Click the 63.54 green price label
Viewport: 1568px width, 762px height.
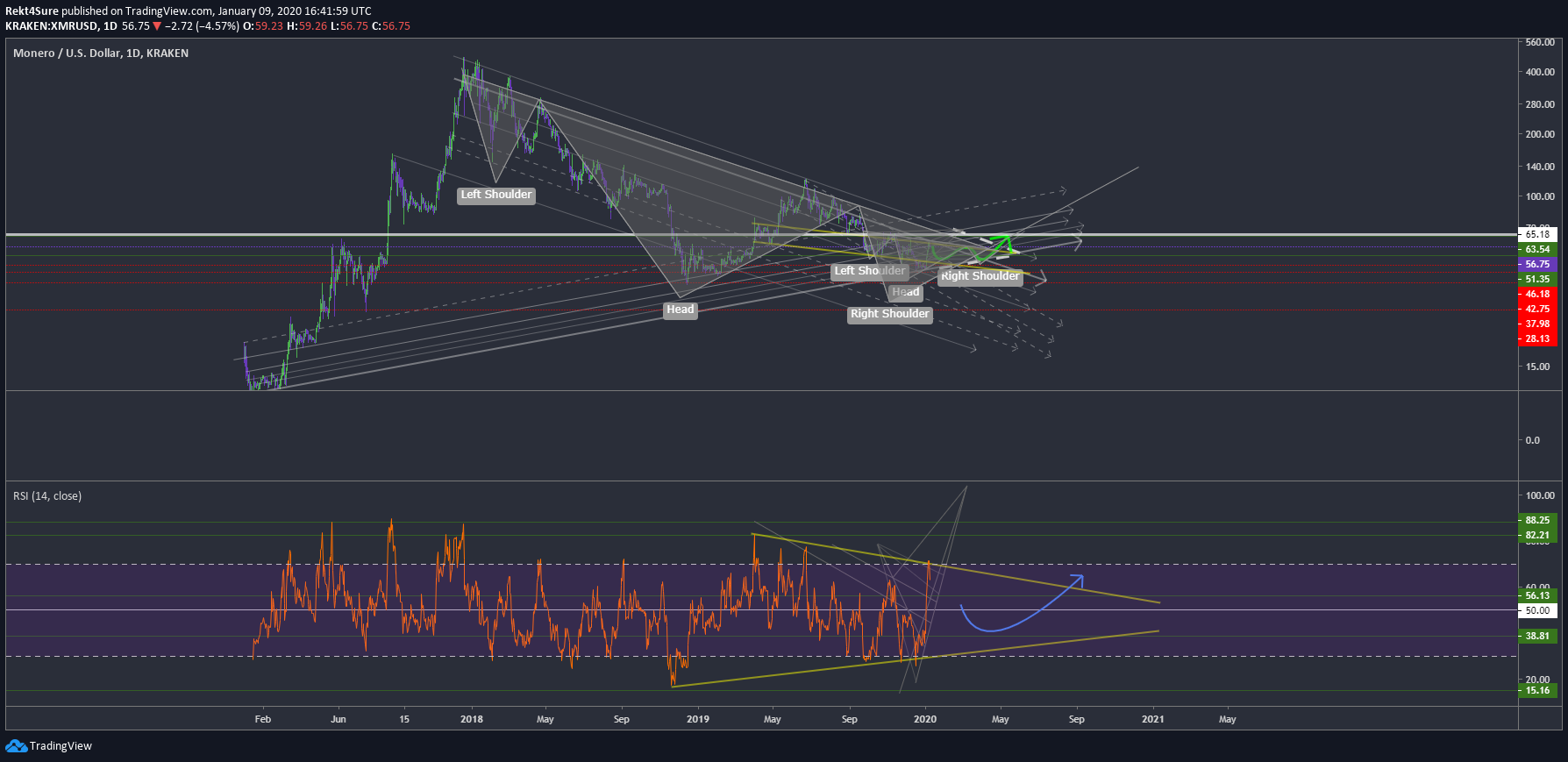[1537, 249]
